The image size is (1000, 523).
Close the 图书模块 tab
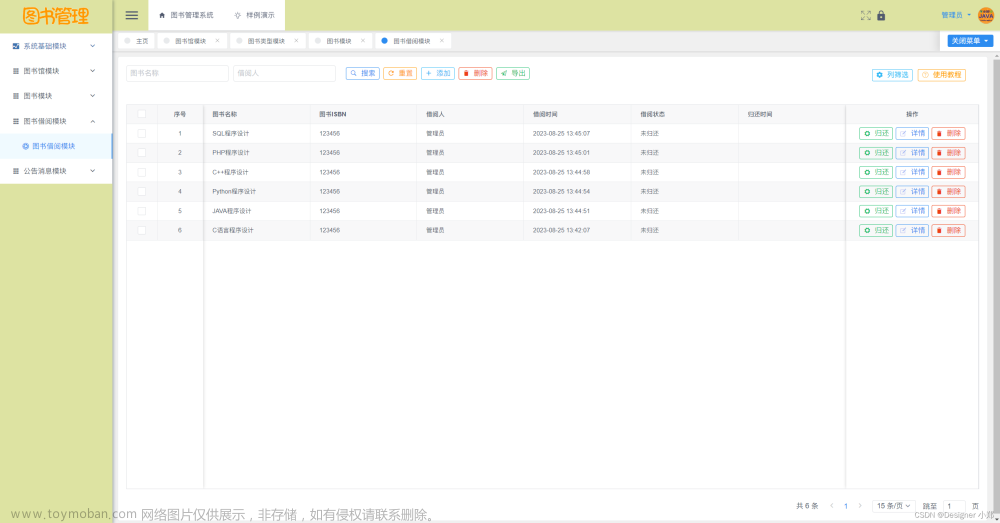pos(363,41)
